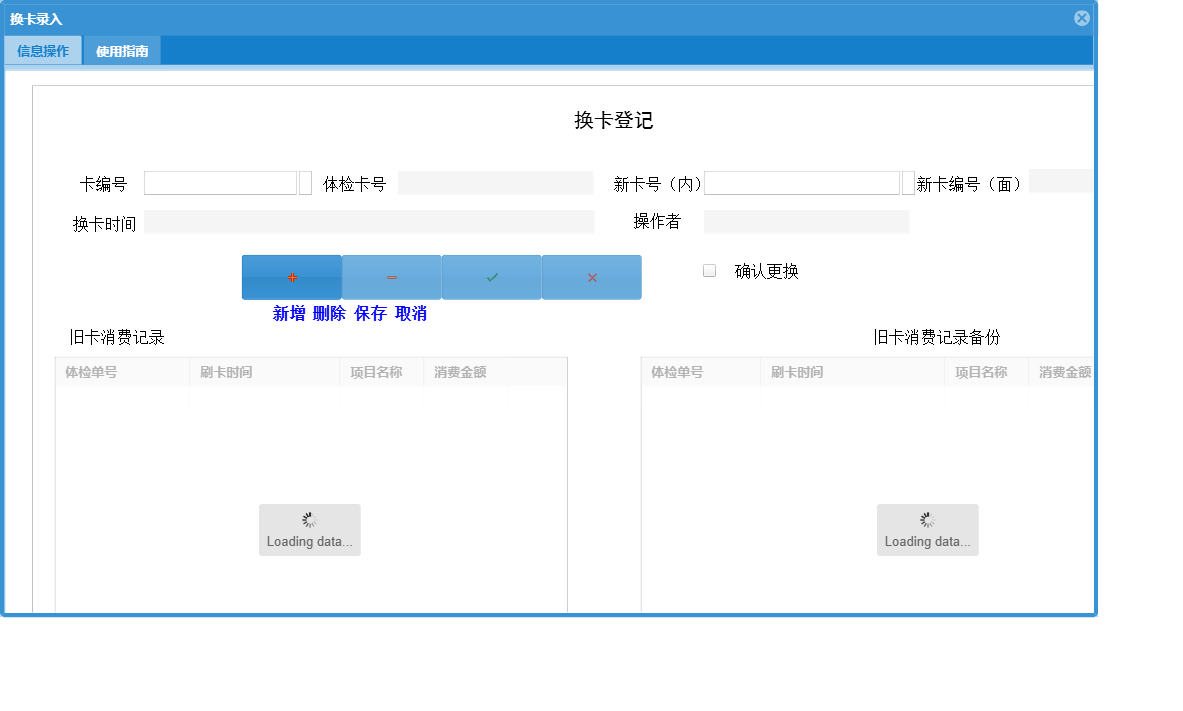The height and width of the screenshot is (711, 1183).
Task: Enable the 确认更换 checkbox
Action: (709, 270)
